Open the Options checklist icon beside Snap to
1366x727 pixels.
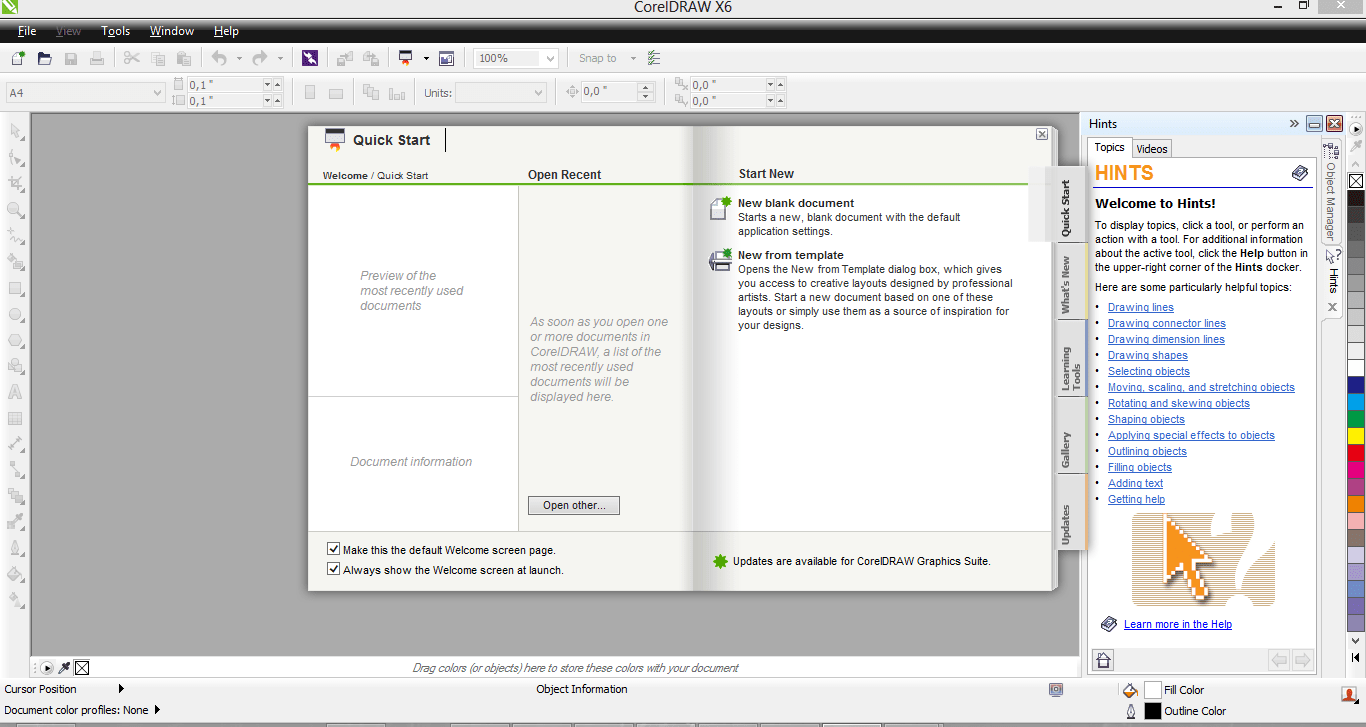(654, 58)
